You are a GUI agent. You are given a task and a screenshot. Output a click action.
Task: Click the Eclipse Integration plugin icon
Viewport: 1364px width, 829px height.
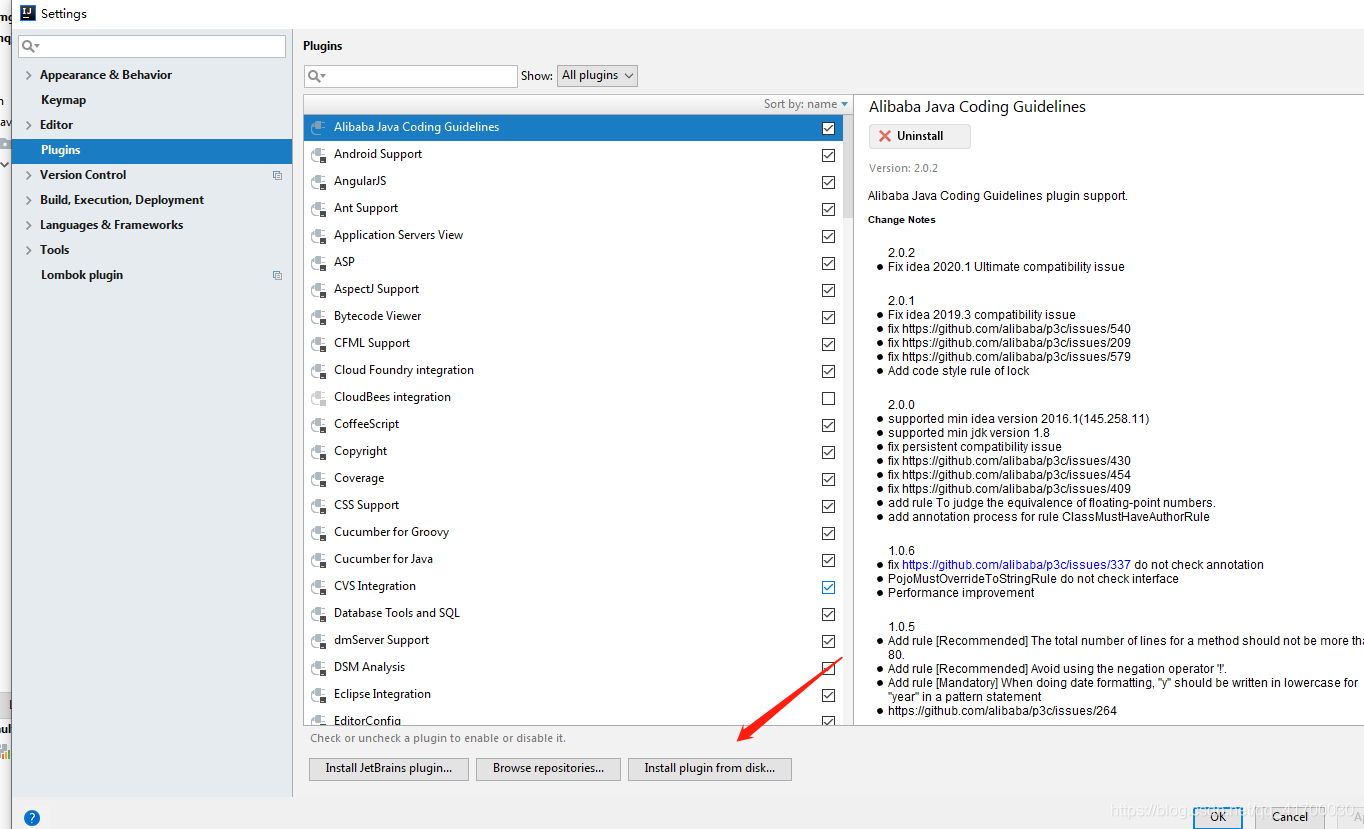pos(319,695)
